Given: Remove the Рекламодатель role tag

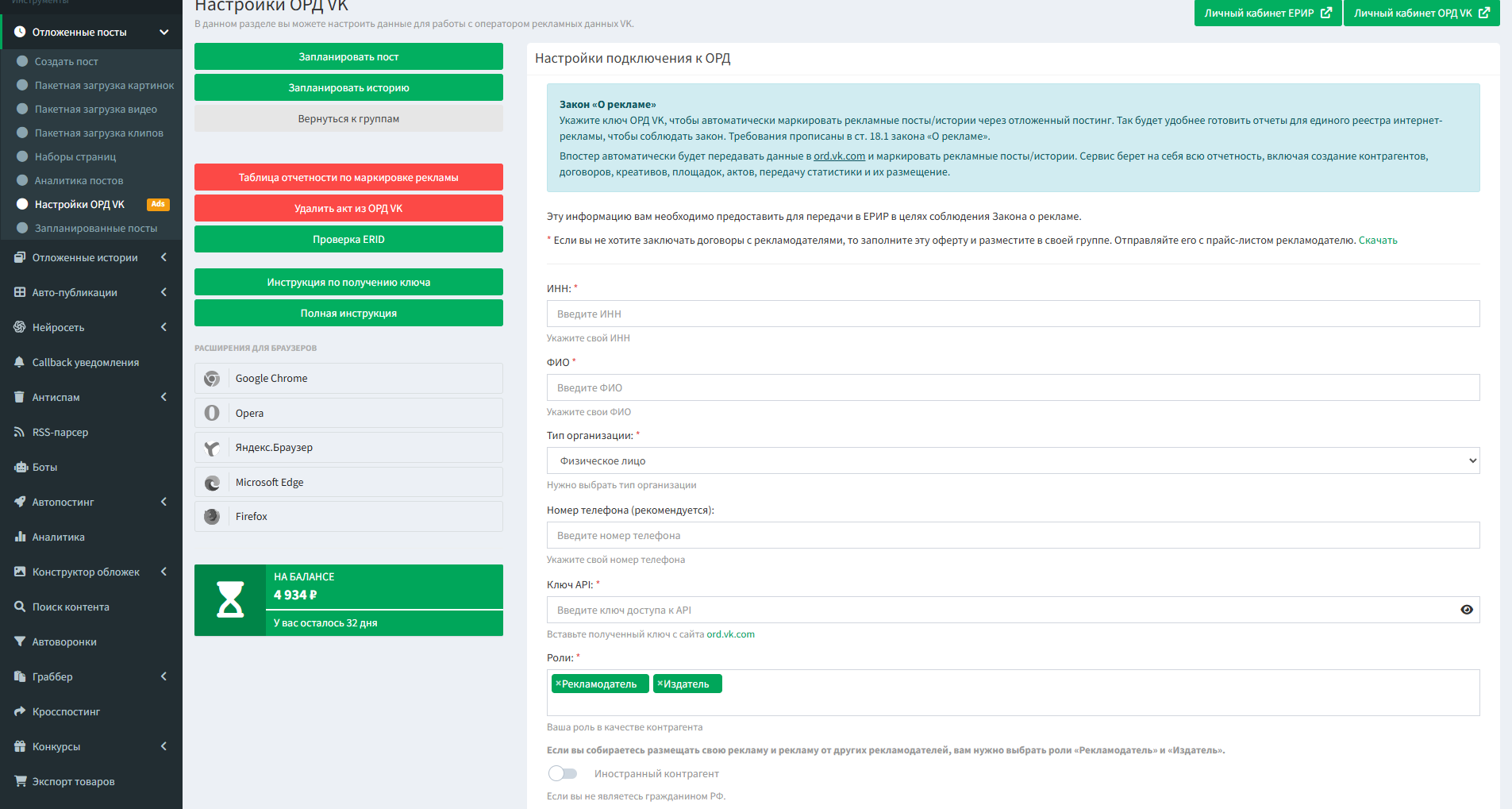Looking at the screenshot, I should coord(558,684).
